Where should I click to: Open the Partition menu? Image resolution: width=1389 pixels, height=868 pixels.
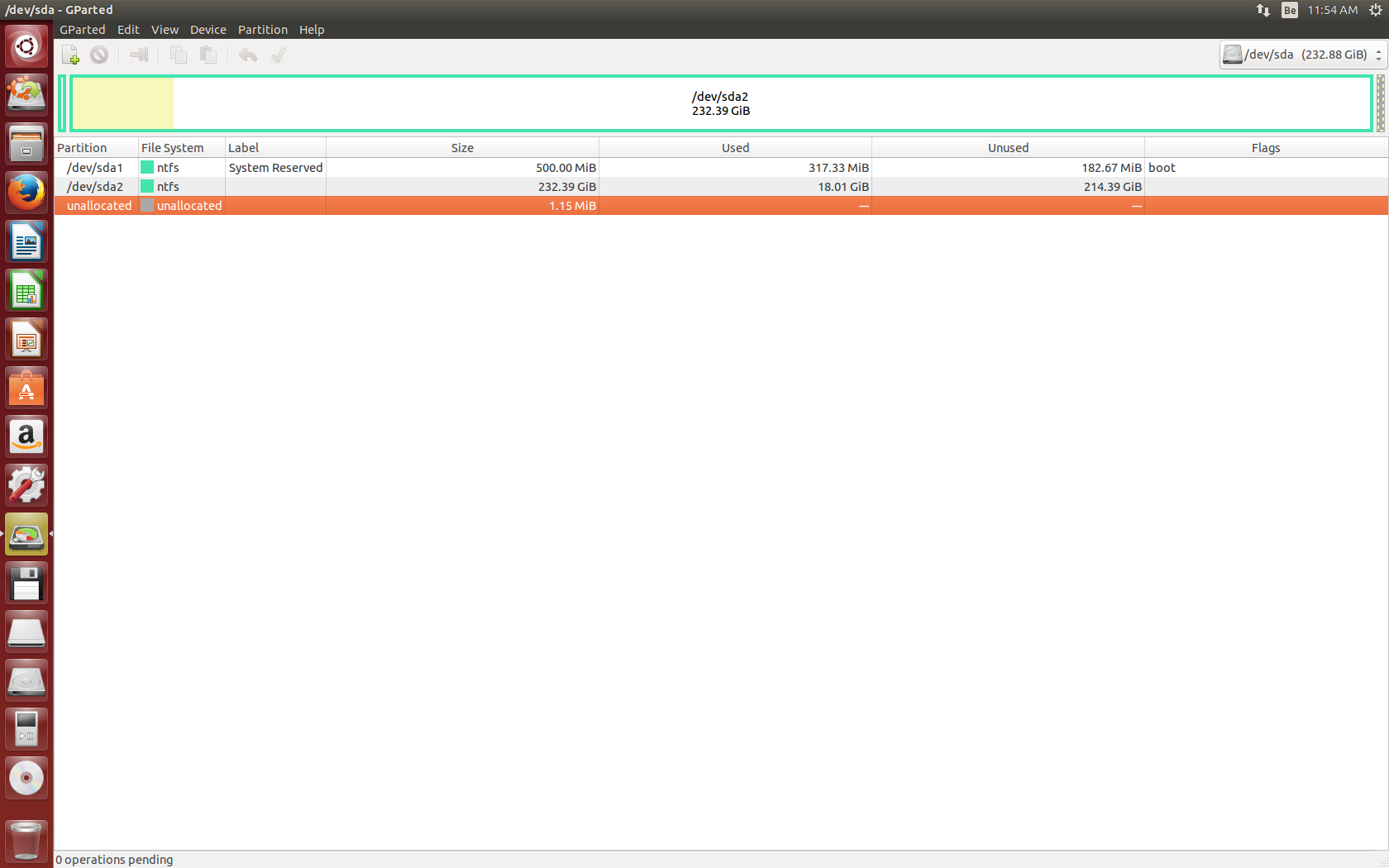tap(263, 30)
